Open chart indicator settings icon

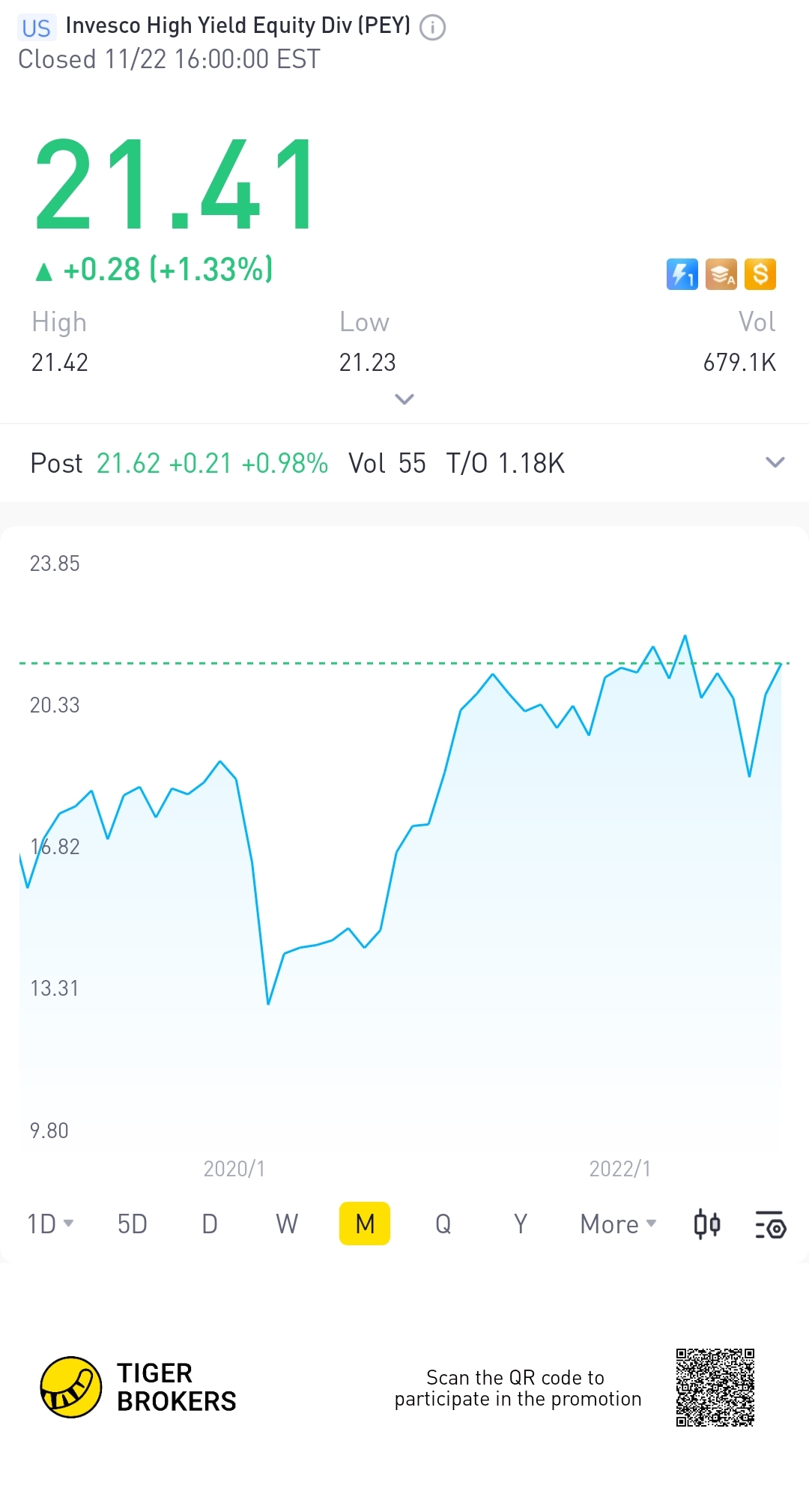[x=770, y=1224]
